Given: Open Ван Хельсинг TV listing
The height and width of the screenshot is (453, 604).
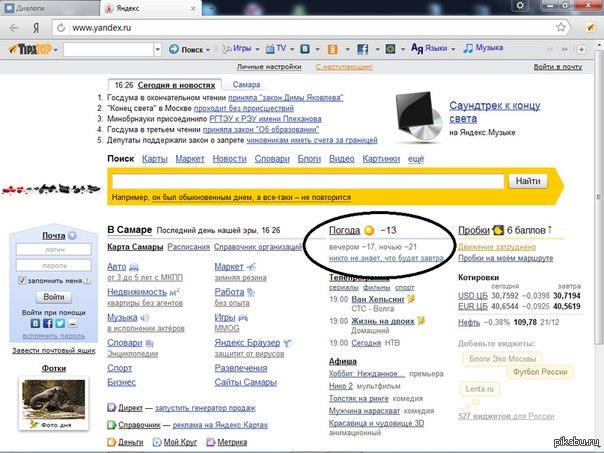Looking at the screenshot, I should 378,299.
